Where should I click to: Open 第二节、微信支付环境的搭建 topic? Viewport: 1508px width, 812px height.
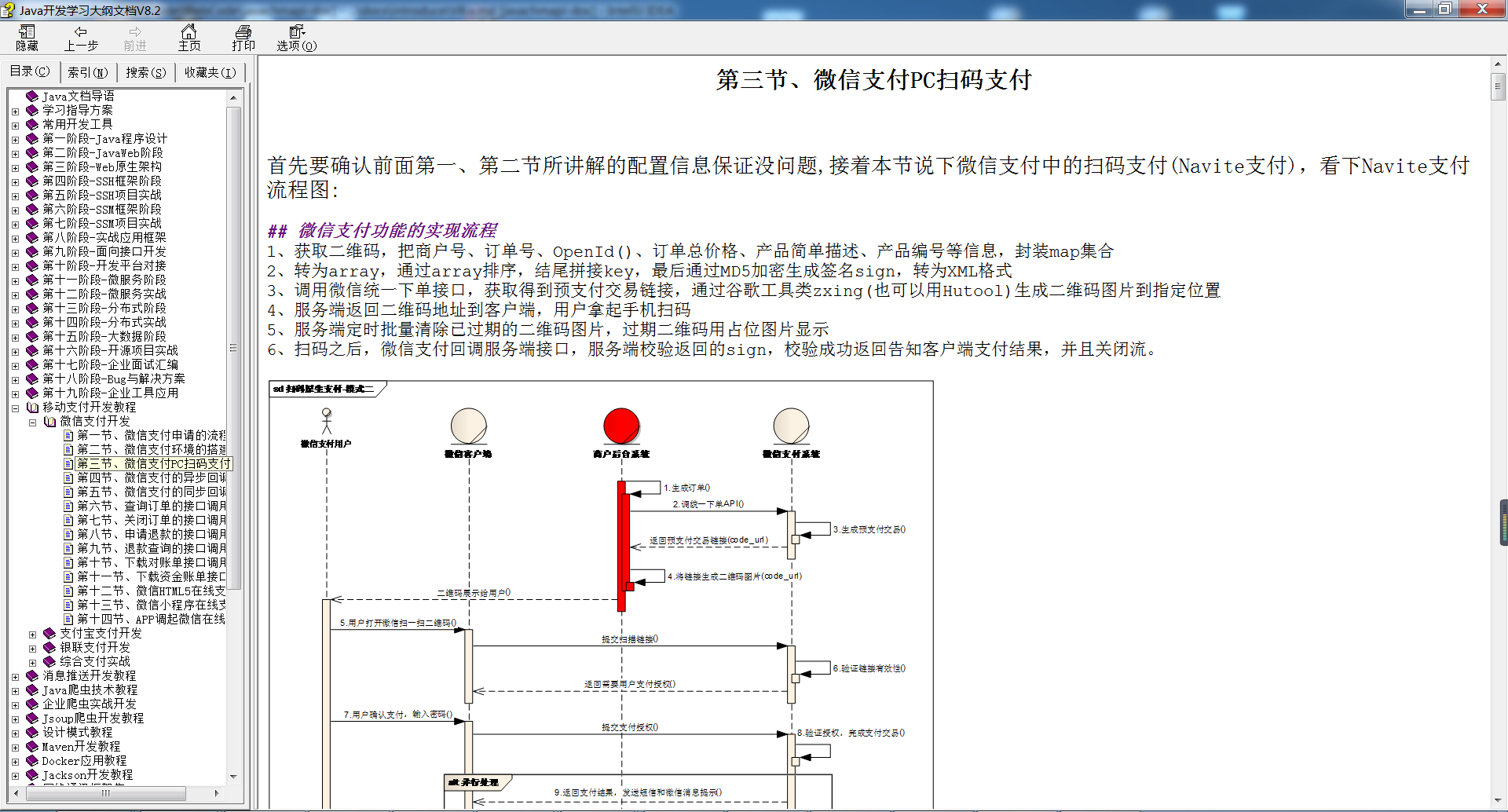point(152,450)
